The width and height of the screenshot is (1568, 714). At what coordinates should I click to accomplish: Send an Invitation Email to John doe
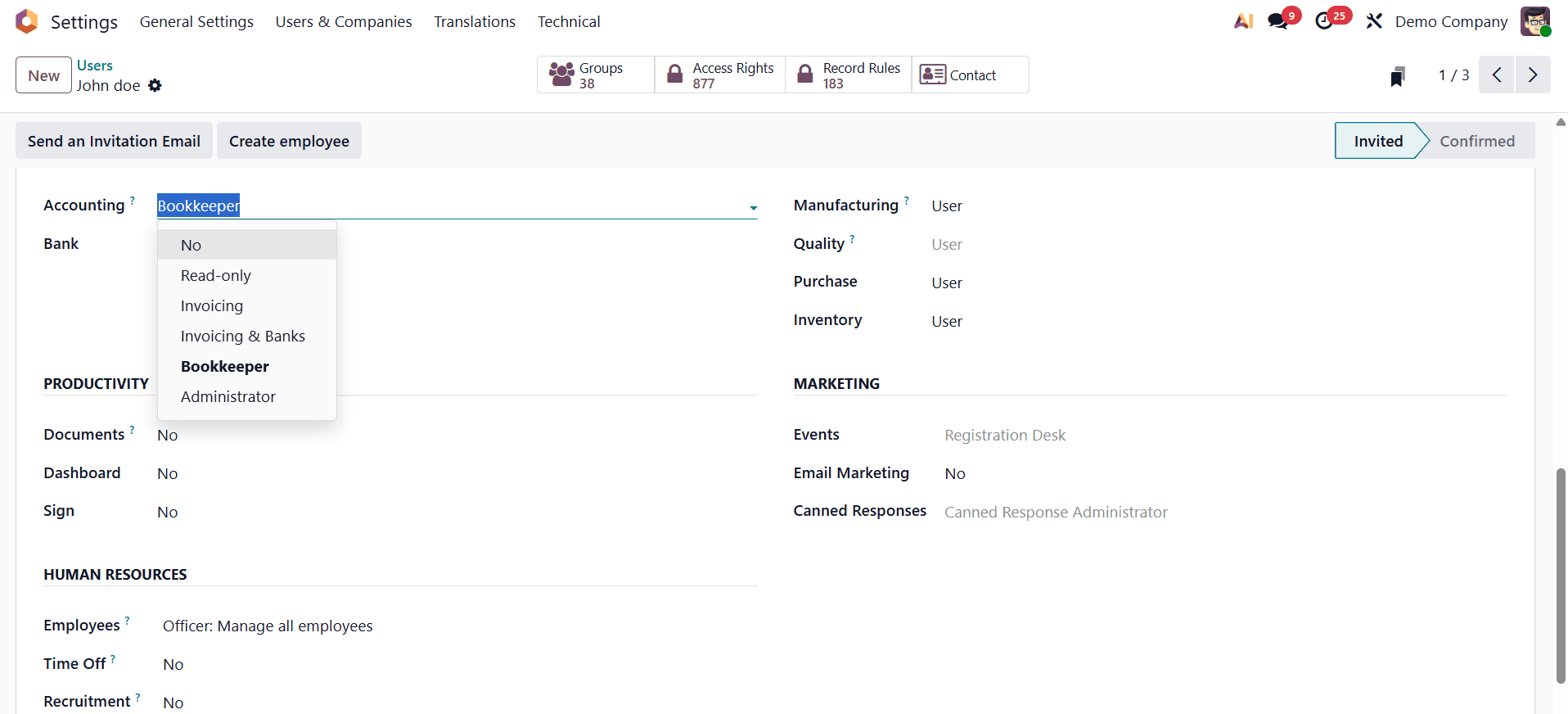pos(113,140)
